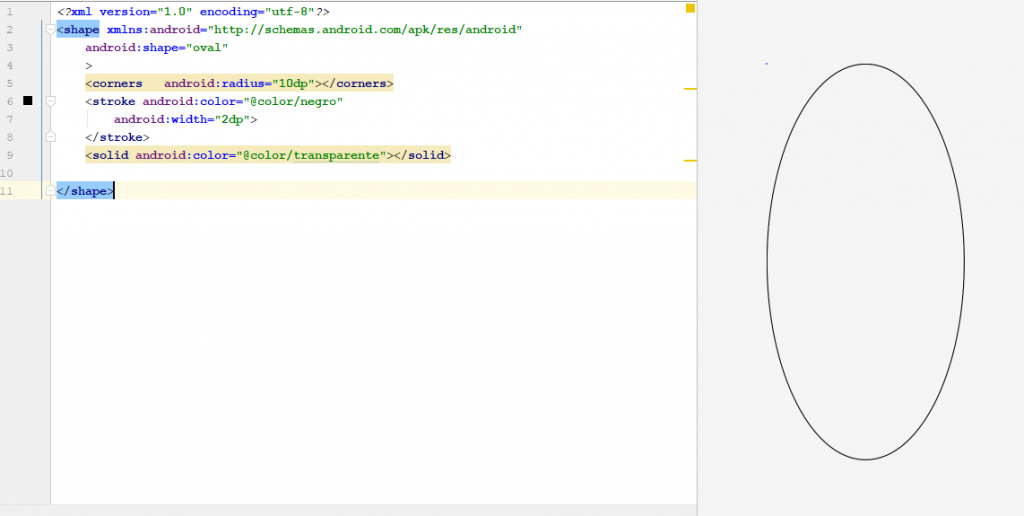
Task: Click the black color swatch in line 6 gutter
Action: click(27, 101)
